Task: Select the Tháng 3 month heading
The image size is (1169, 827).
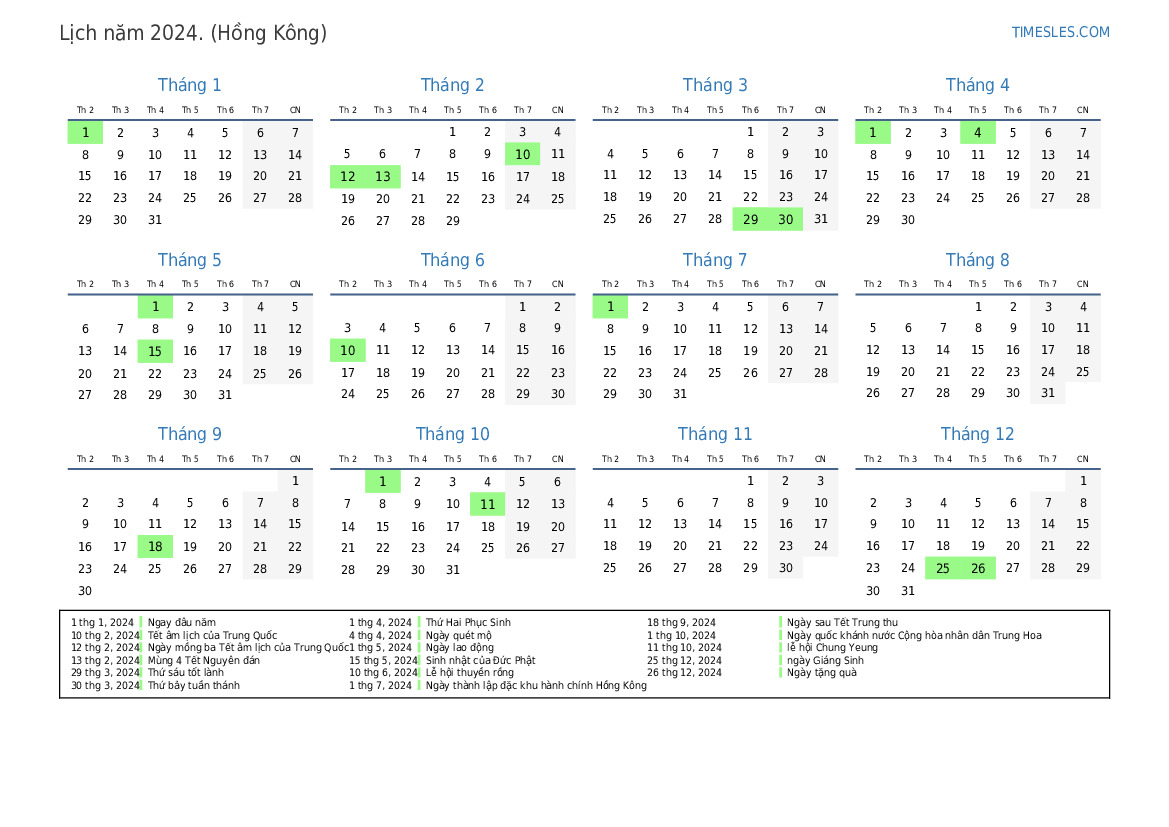Action: click(x=715, y=85)
